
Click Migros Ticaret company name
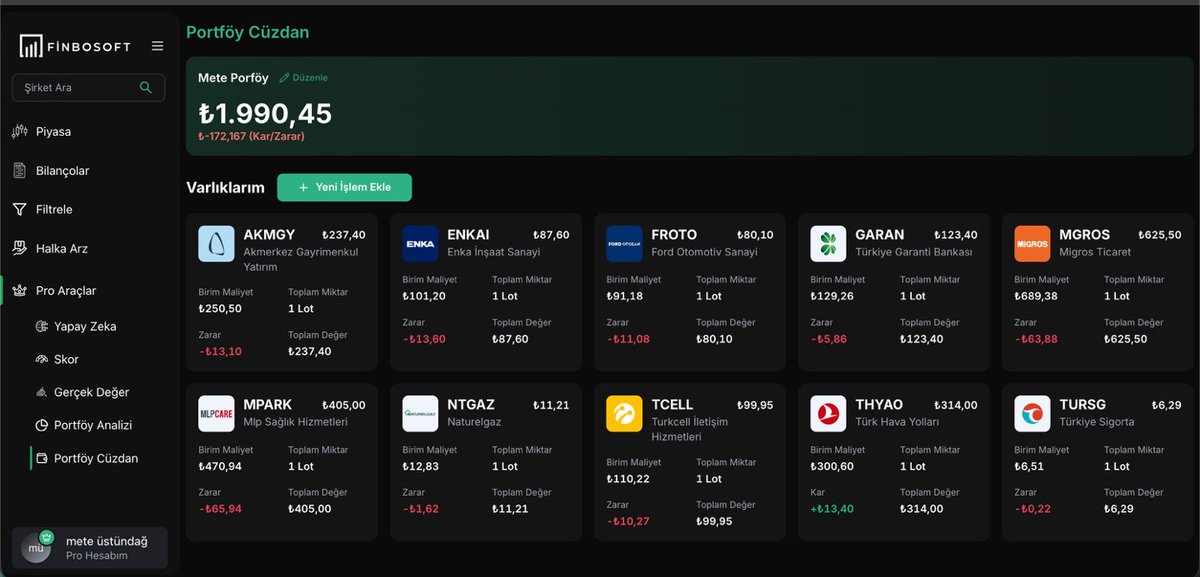1096,252
